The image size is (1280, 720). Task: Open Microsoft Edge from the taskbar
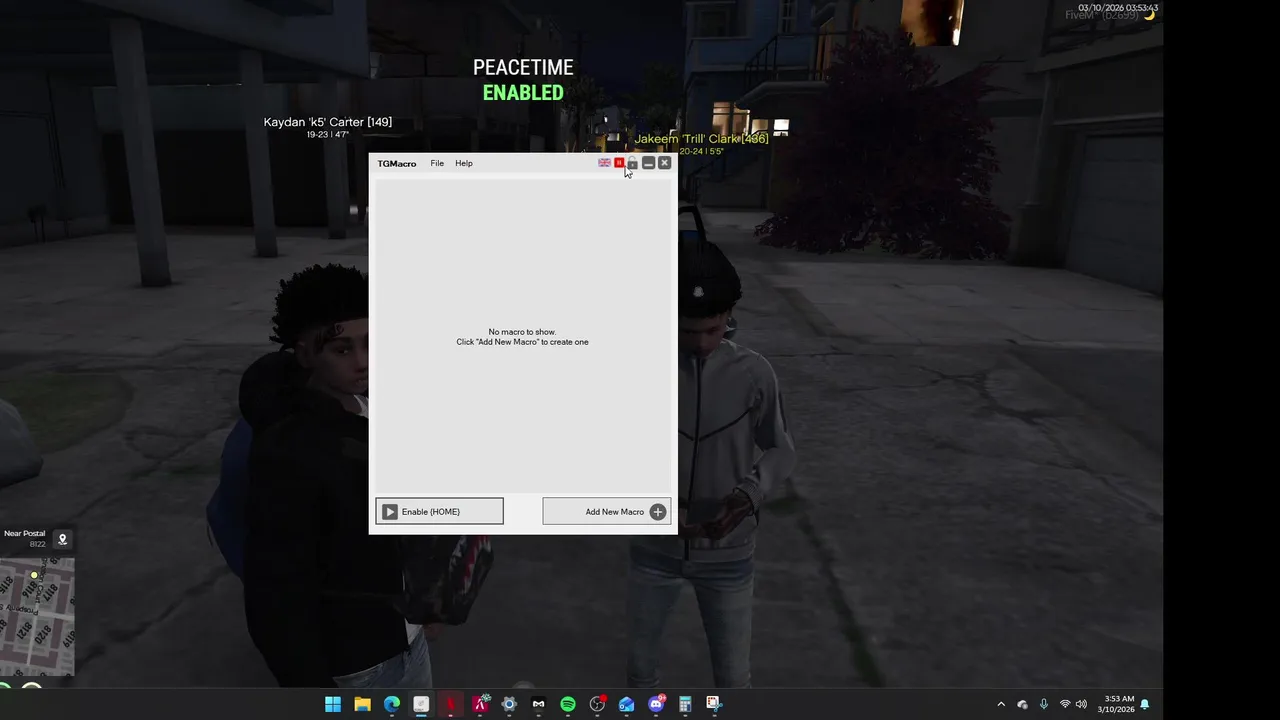[x=392, y=704]
